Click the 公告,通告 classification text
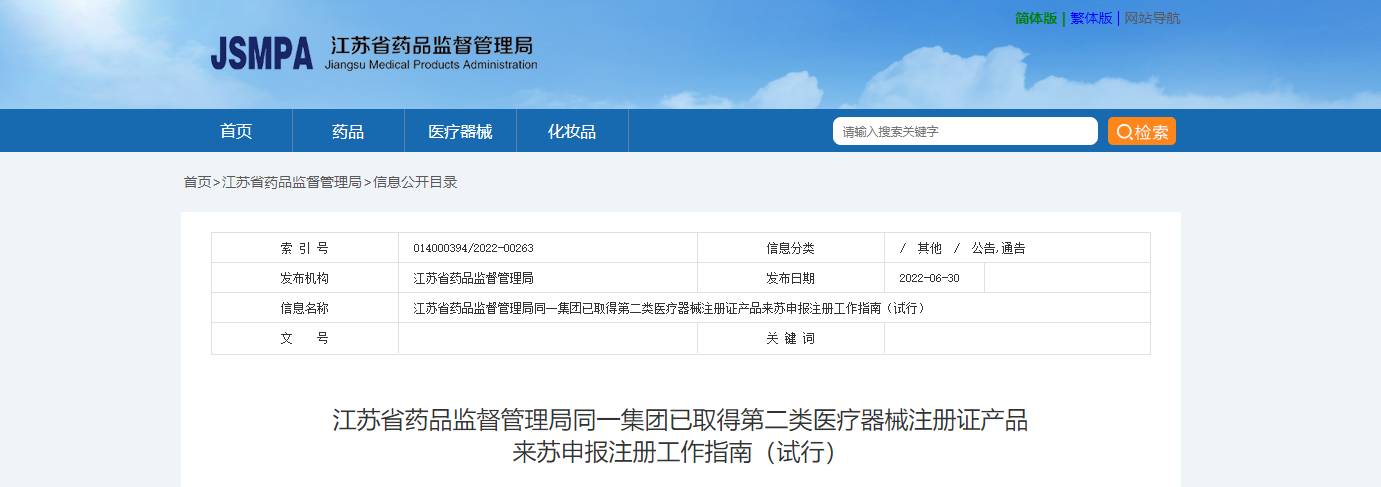Screen dimensions: 1381x487 (x=998, y=248)
